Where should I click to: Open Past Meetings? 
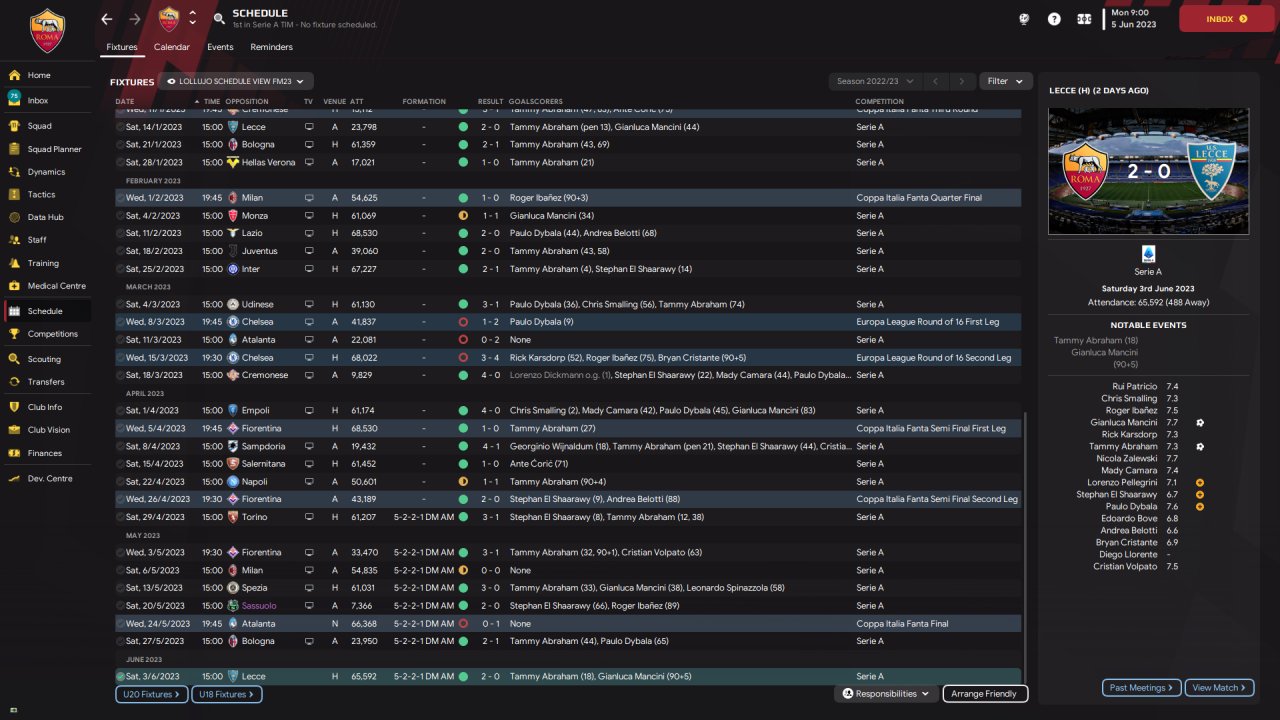(1141, 688)
